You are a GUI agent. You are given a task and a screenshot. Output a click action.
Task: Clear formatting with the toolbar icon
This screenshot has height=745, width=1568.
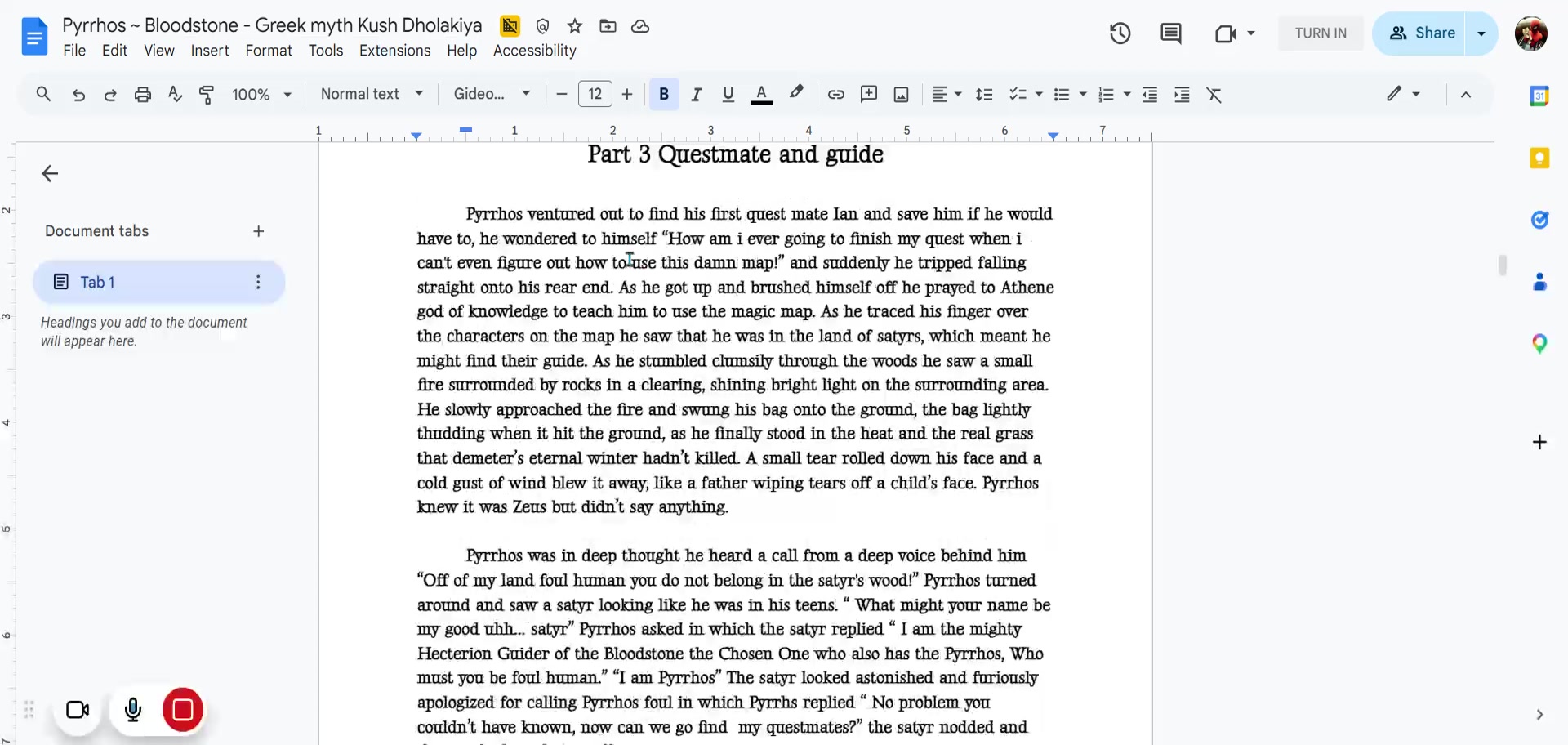pos(1214,95)
